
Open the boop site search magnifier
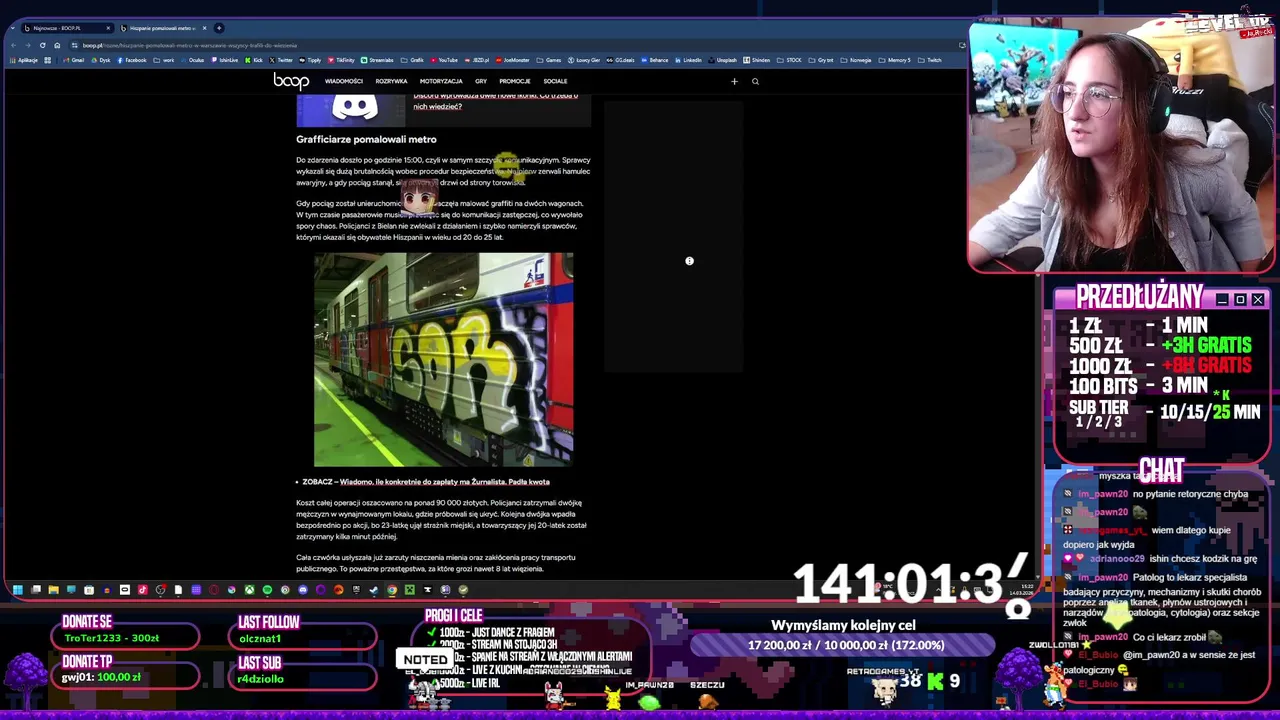click(755, 81)
